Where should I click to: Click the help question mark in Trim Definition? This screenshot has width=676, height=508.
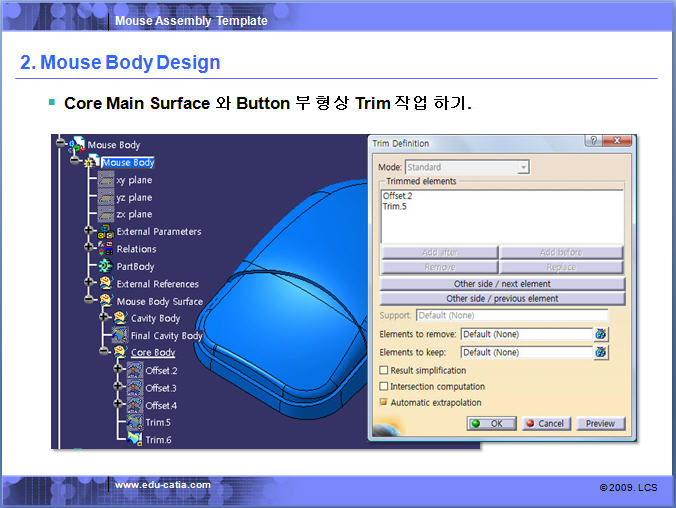pyautogui.click(x=593, y=143)
